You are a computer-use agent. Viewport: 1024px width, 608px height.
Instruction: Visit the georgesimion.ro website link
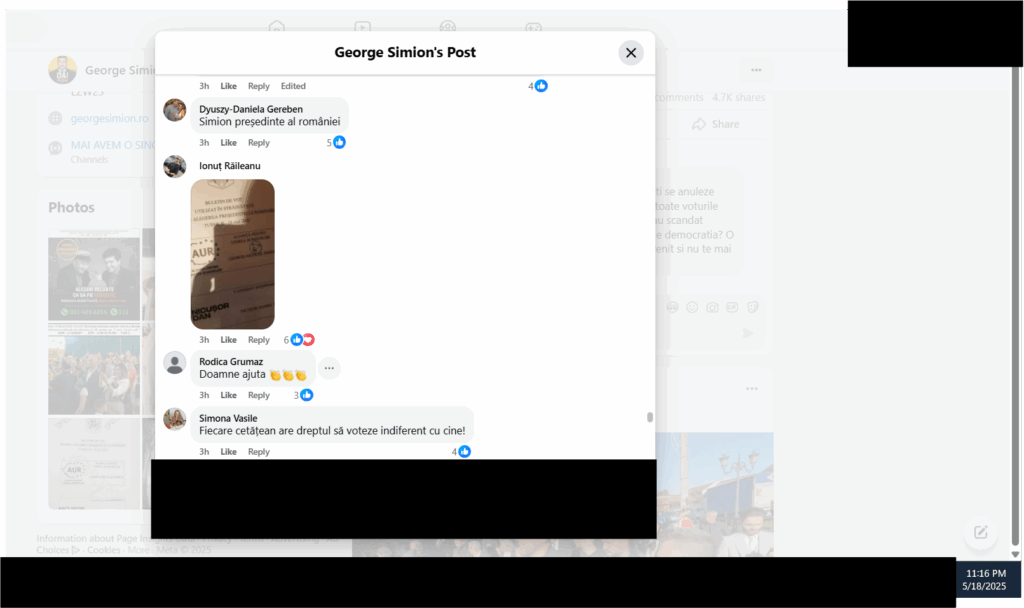tap(110, 118)
